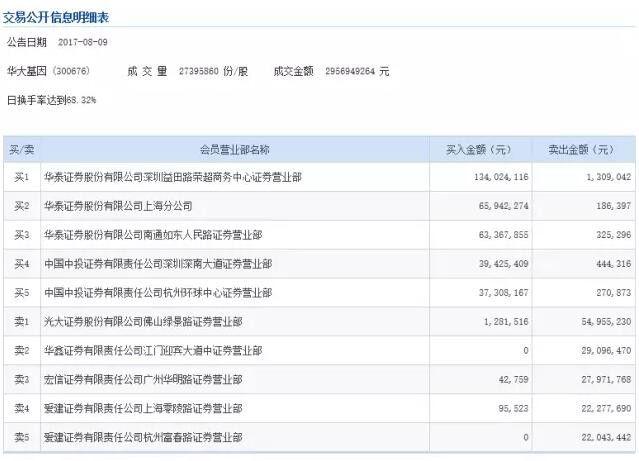Click sell amount 1,309,042
Viewport: 639px width, 461px height.
(608, 177)
